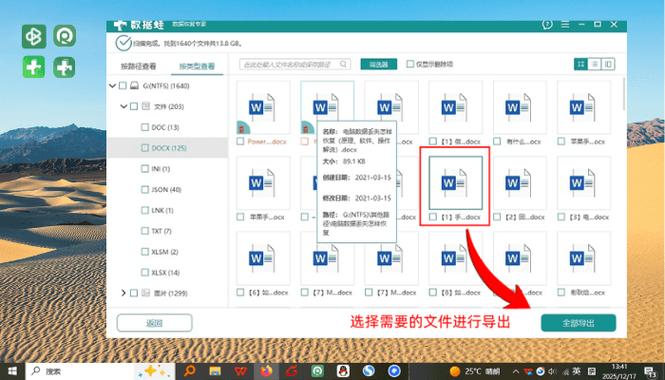Collapse the 文件 (203) tree node
This screenshot has height=380, width=665.
tap(123, 106)
